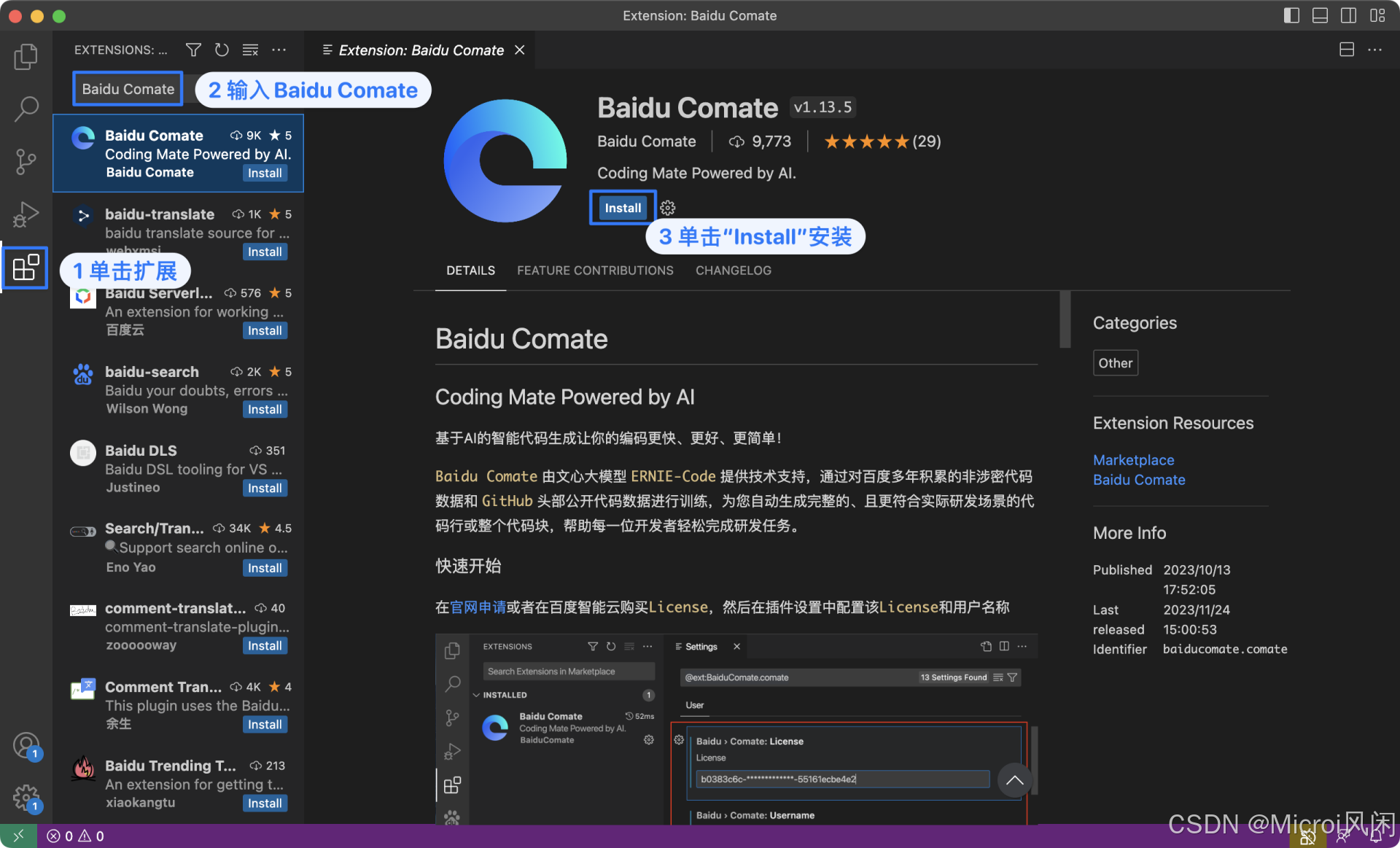Screen dimensions: 1400x848
Task: Click the Extensions icon in activity bar
Action: 26,268
